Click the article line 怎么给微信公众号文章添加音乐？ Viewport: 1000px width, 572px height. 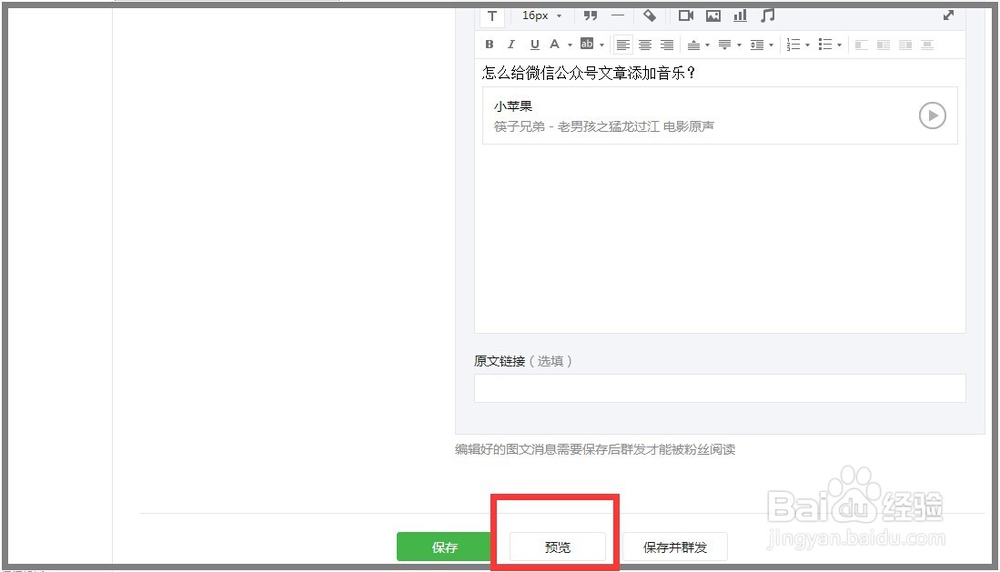click(x=588, y=73)
